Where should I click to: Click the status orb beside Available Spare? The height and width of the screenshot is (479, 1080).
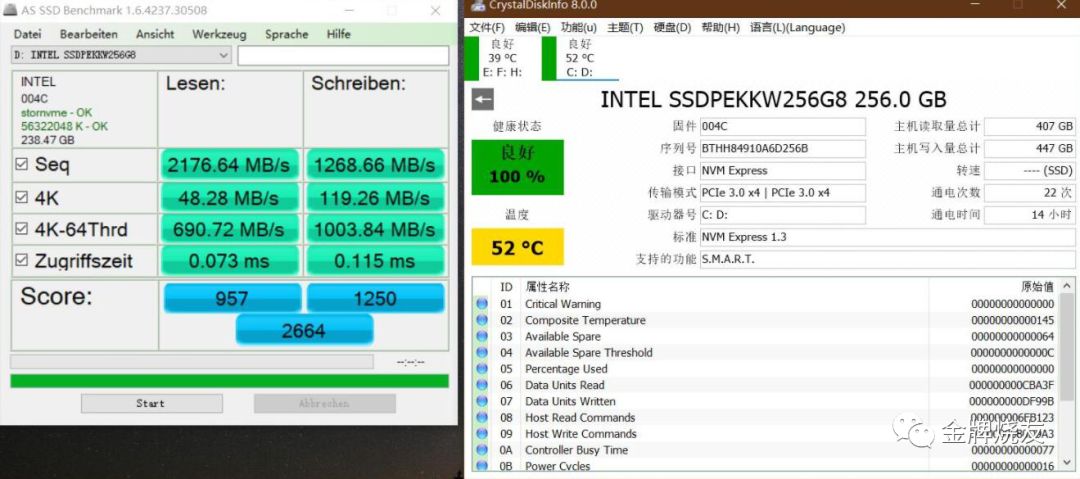point(481,336)
